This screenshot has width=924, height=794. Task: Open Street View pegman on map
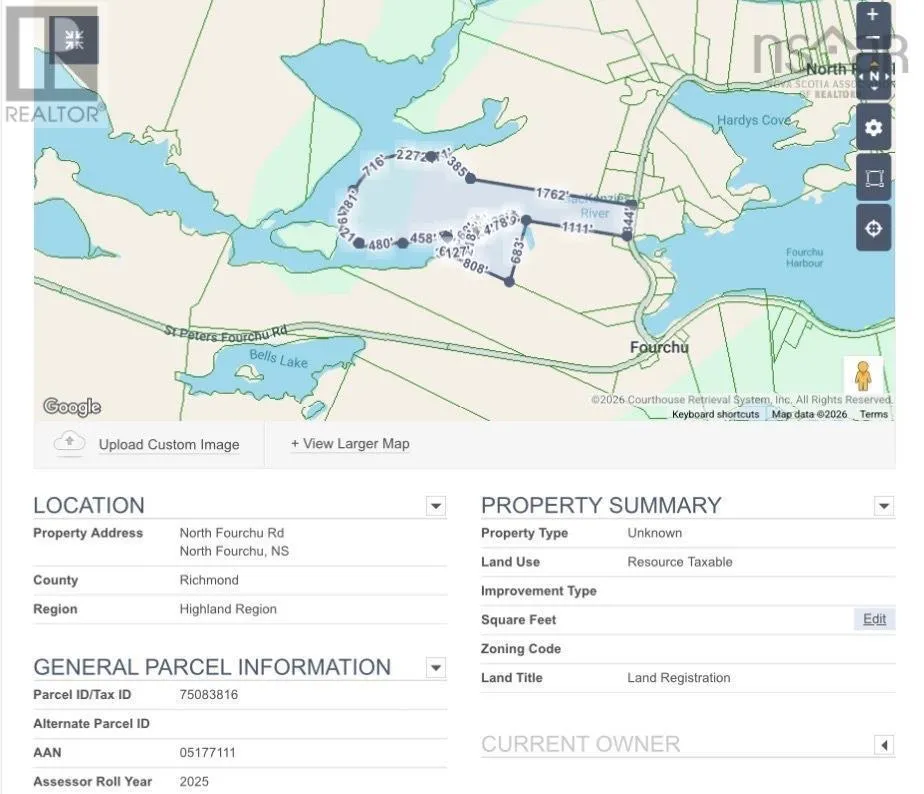coord(863,376)
